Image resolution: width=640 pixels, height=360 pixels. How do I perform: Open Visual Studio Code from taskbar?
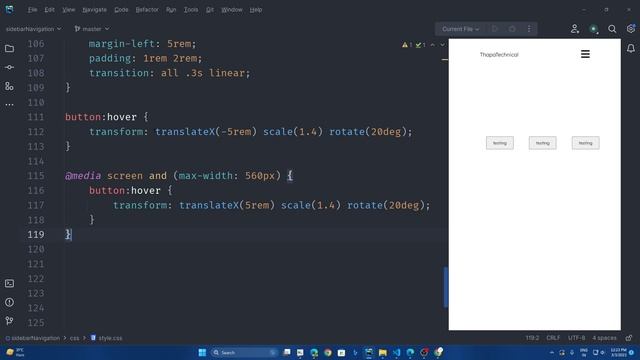tap(396, 352)
